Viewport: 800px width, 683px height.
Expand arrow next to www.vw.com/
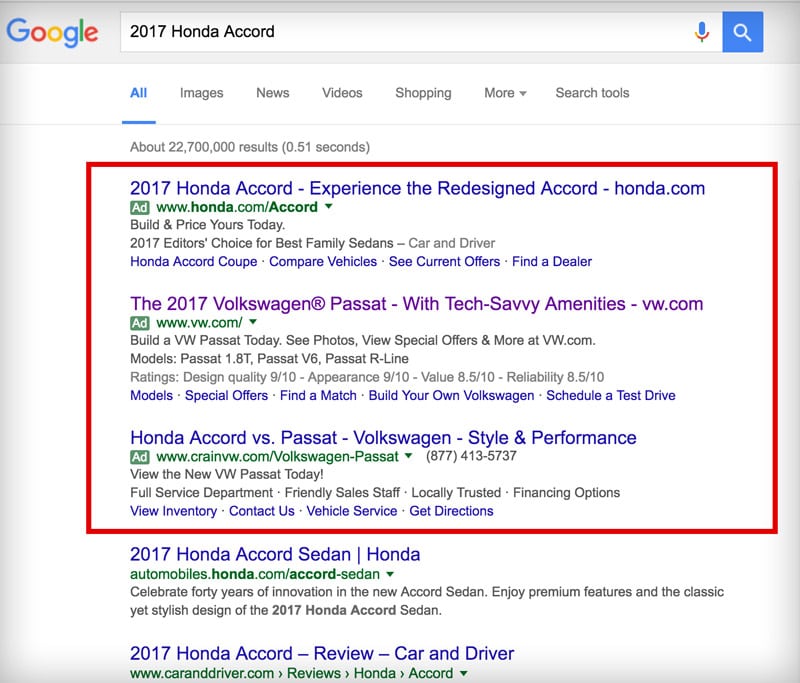click(x=253, y=322)
